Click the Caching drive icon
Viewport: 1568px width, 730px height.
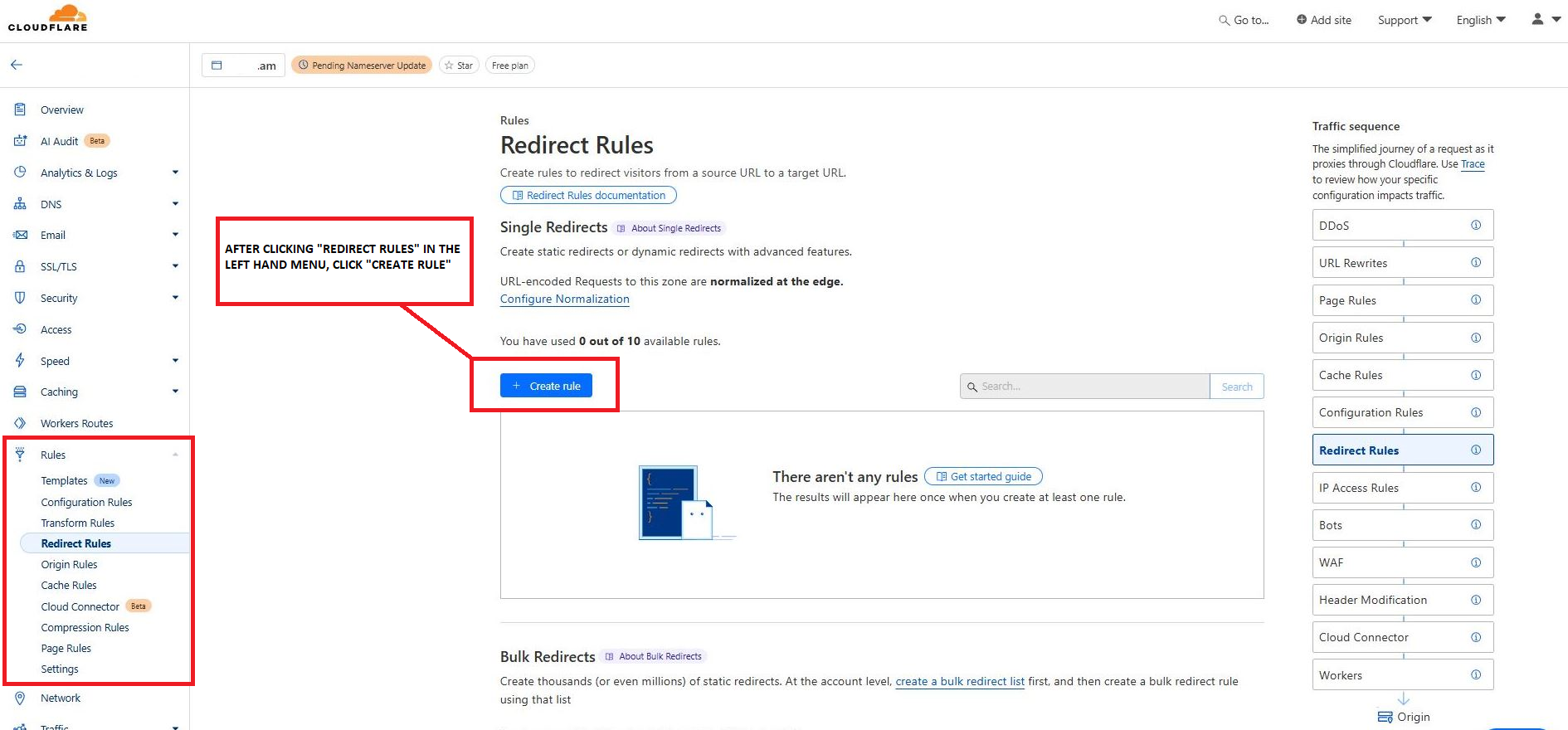(20, 392)
